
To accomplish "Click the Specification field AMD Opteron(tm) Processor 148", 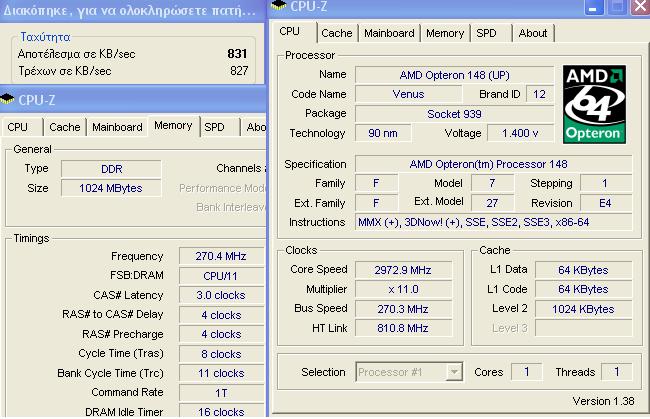I will pyautogui.click(x=493, y=164).
